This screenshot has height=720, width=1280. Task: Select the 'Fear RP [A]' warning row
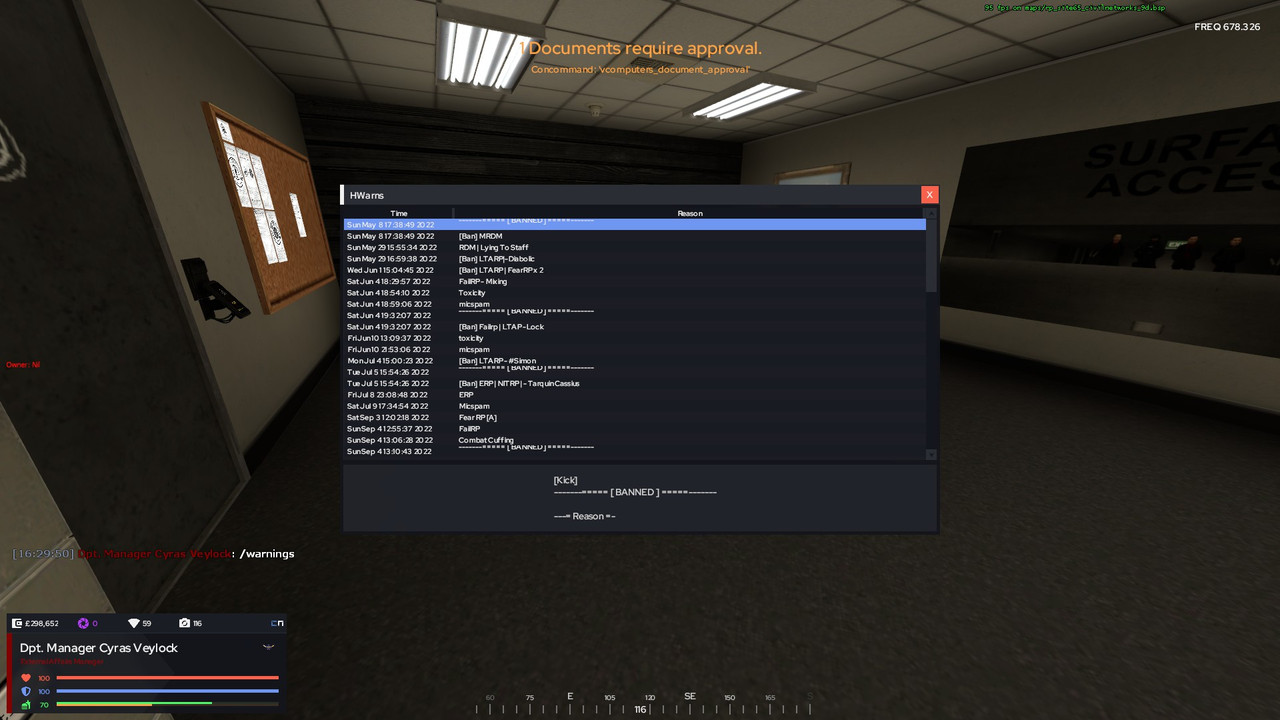635,417
